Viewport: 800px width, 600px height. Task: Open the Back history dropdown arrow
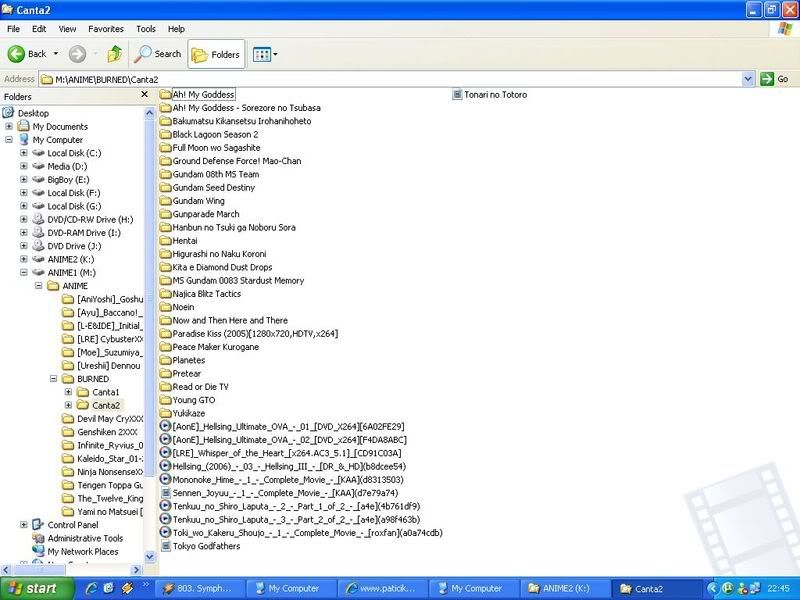[56, 54]
